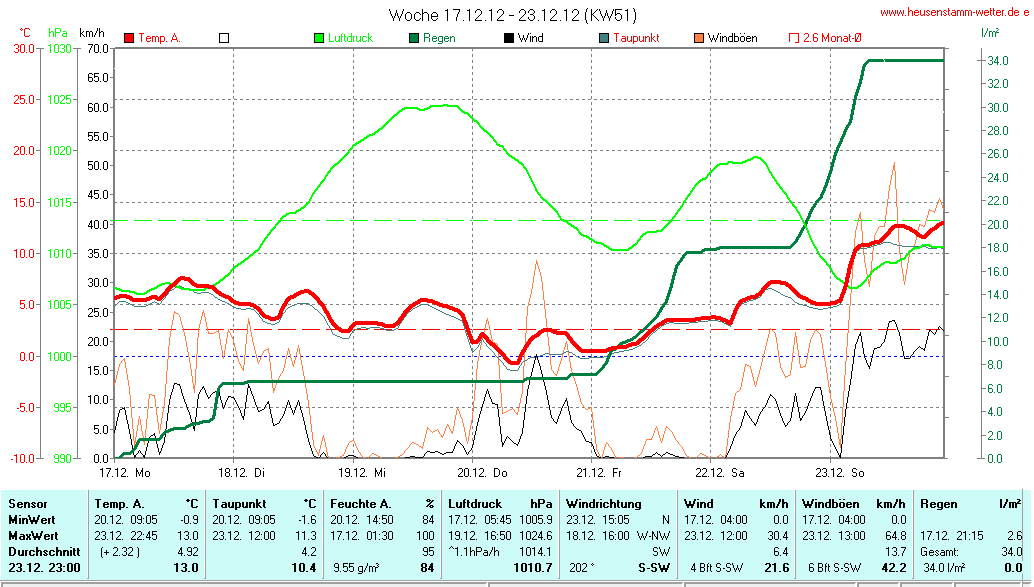Select the MaxWert row label
This screenshot has width=1034, height=587.
30,535
